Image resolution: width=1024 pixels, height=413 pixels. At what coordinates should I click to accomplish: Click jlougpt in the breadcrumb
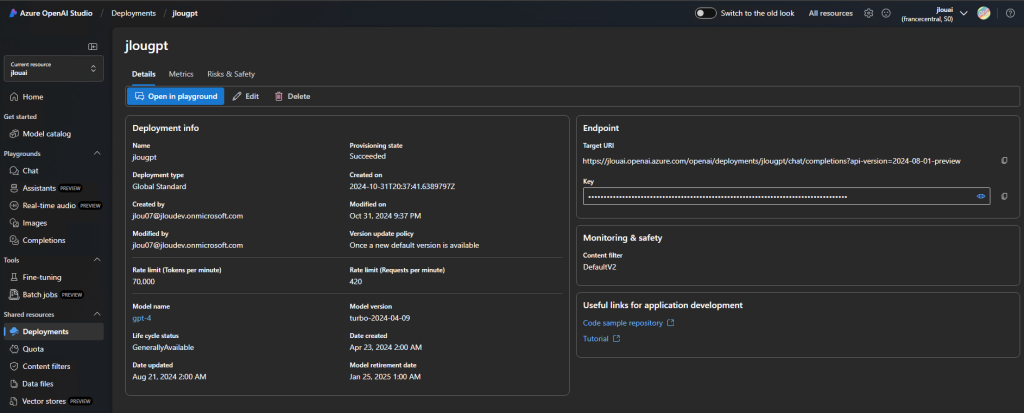185,13
